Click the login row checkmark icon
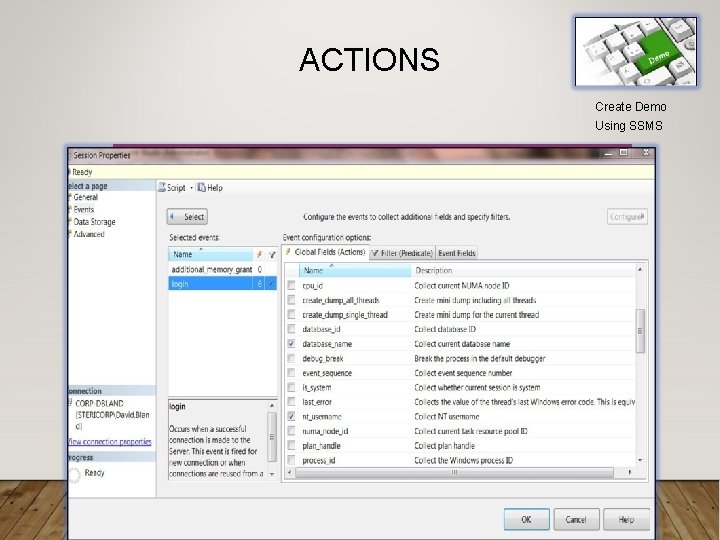This screenshot has height=540, width=720. 271,284
